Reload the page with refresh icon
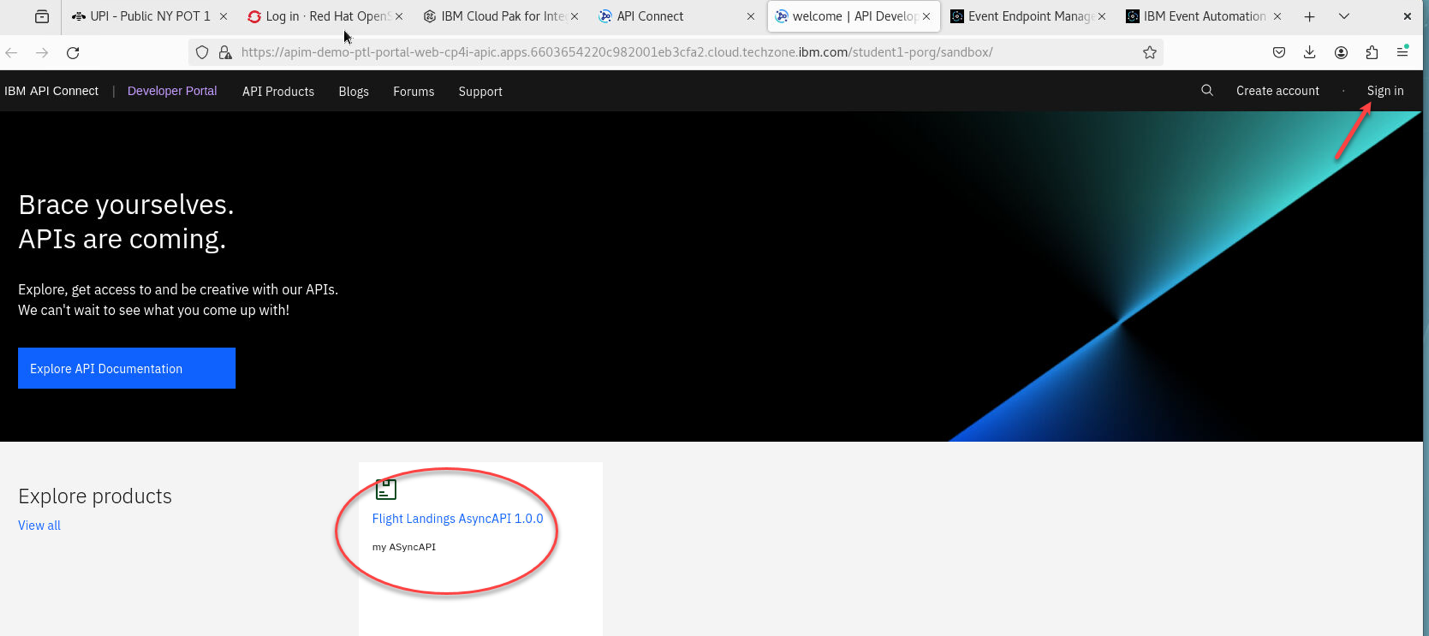The width and height of the screenshot is (1429, 636). [x=73, y=53]
